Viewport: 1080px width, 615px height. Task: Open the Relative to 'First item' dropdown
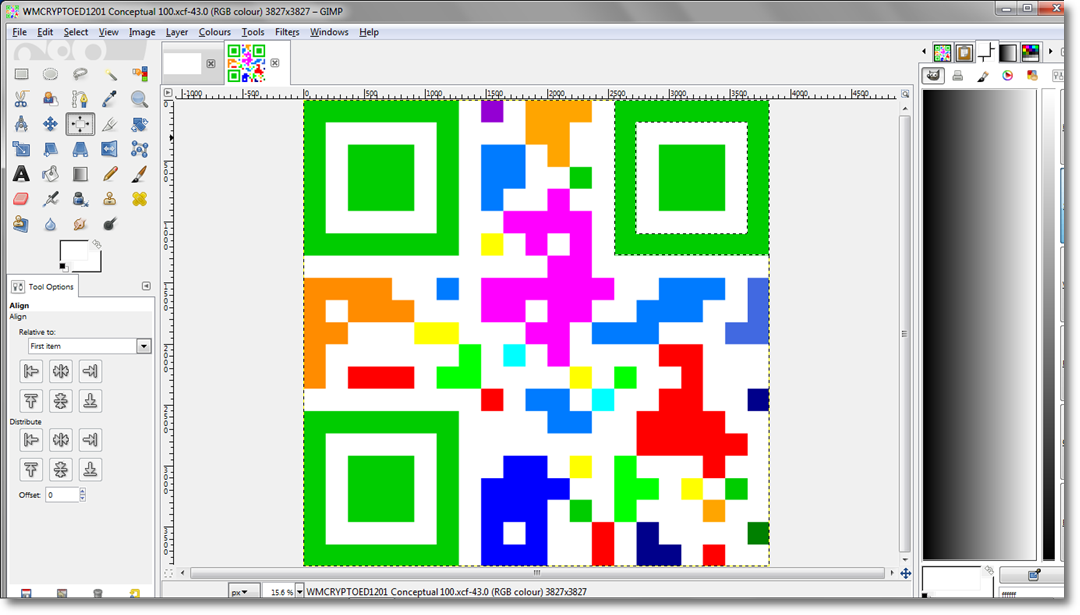pos(90,346)
